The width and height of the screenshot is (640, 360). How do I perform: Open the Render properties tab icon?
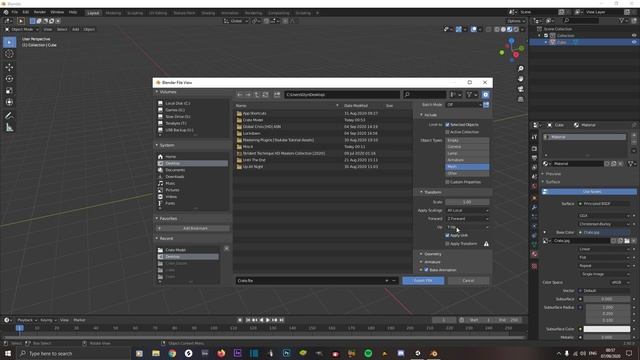point(534,149)
